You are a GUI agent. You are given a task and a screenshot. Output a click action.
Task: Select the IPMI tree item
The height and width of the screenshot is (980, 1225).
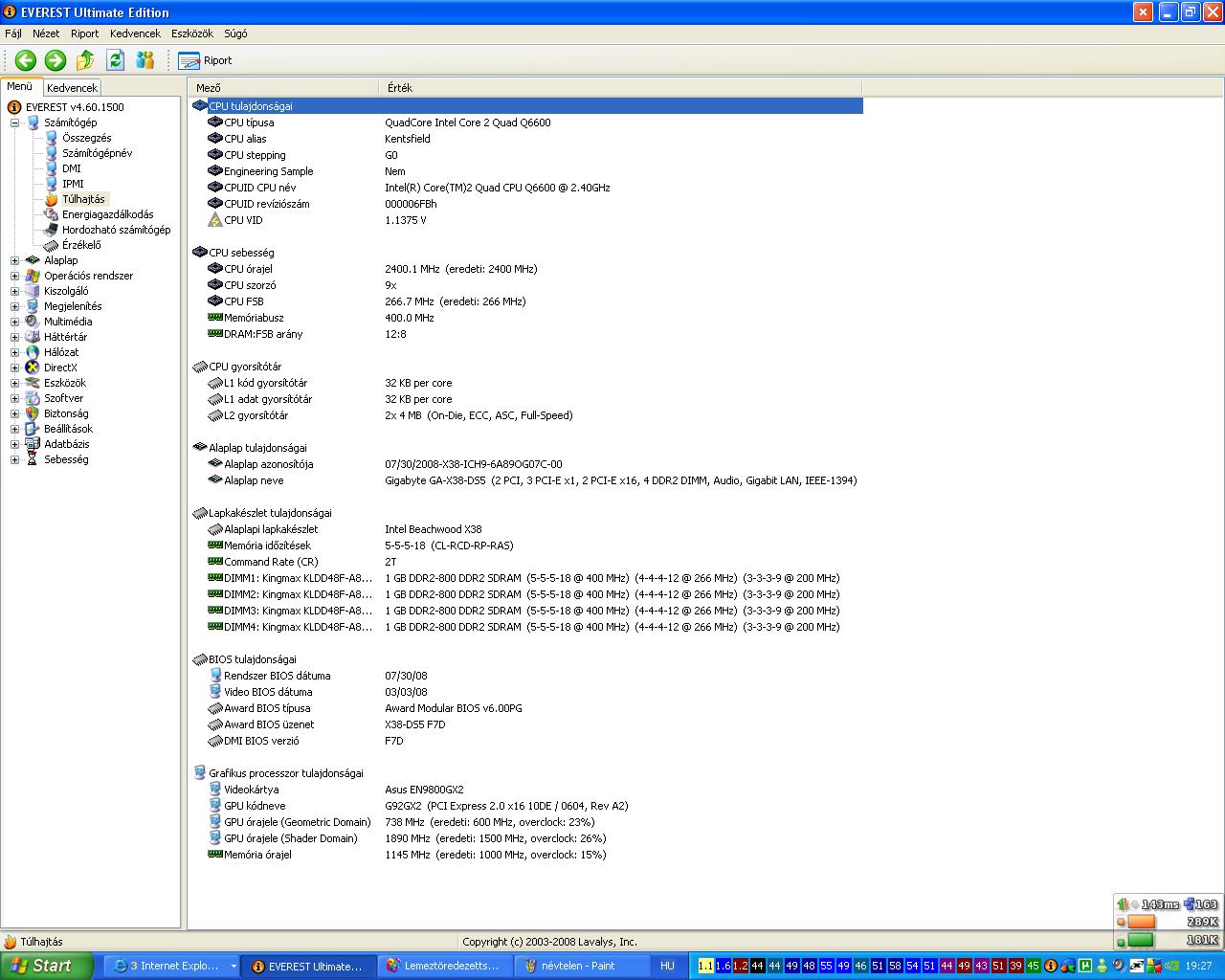[73, 184]
